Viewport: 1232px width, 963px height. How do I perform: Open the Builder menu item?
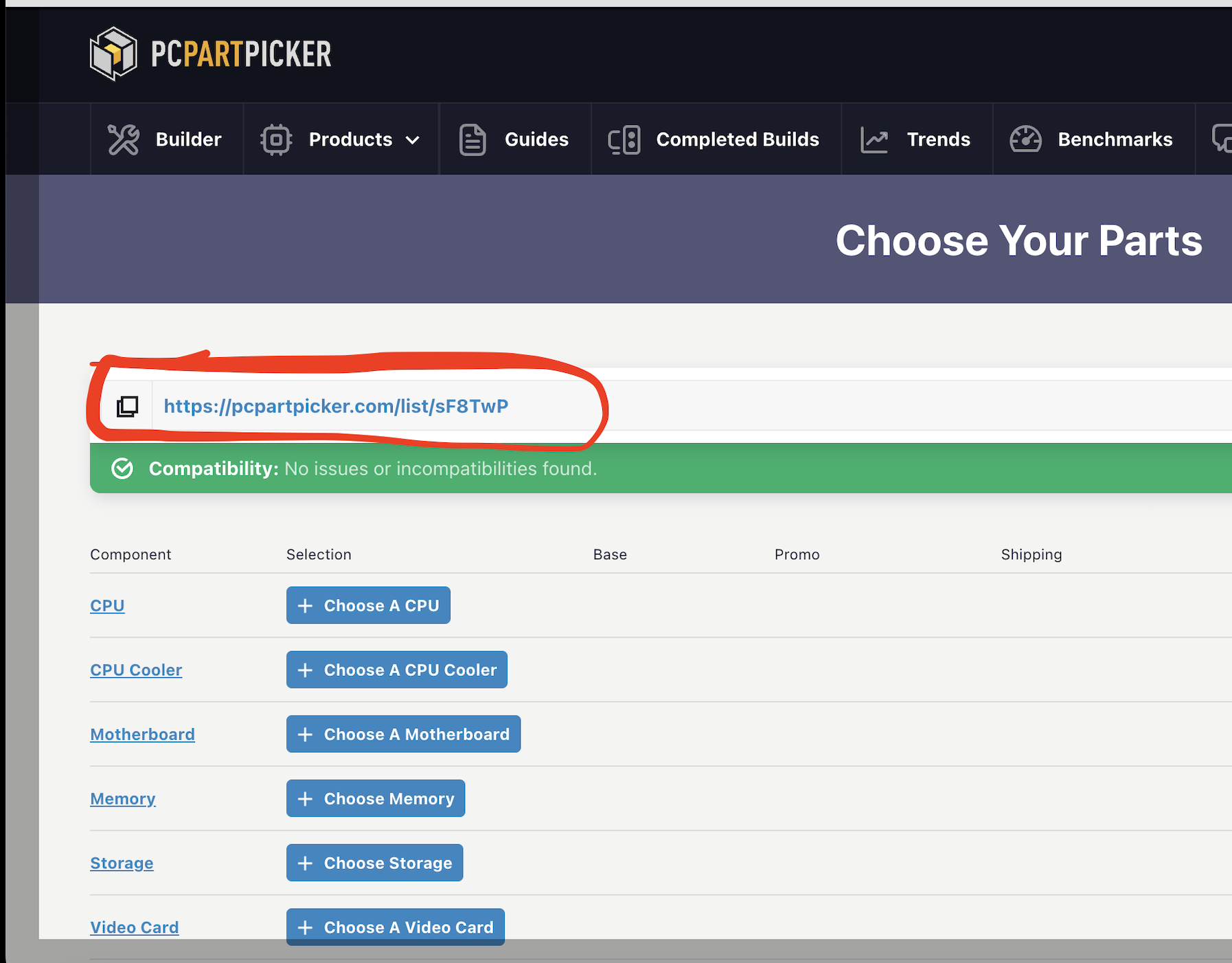coord(166,139)
